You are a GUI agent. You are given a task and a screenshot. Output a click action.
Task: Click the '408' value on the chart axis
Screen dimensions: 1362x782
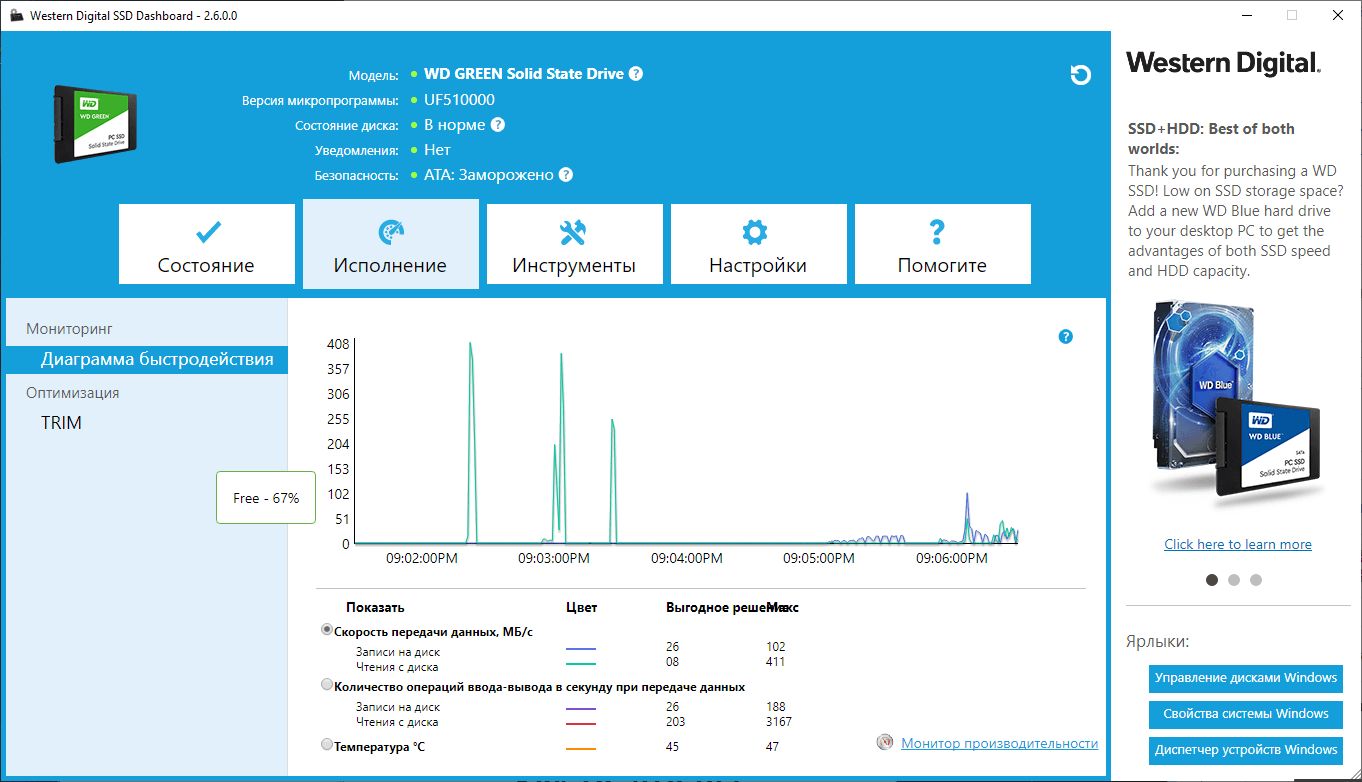(x=338, y=344)
